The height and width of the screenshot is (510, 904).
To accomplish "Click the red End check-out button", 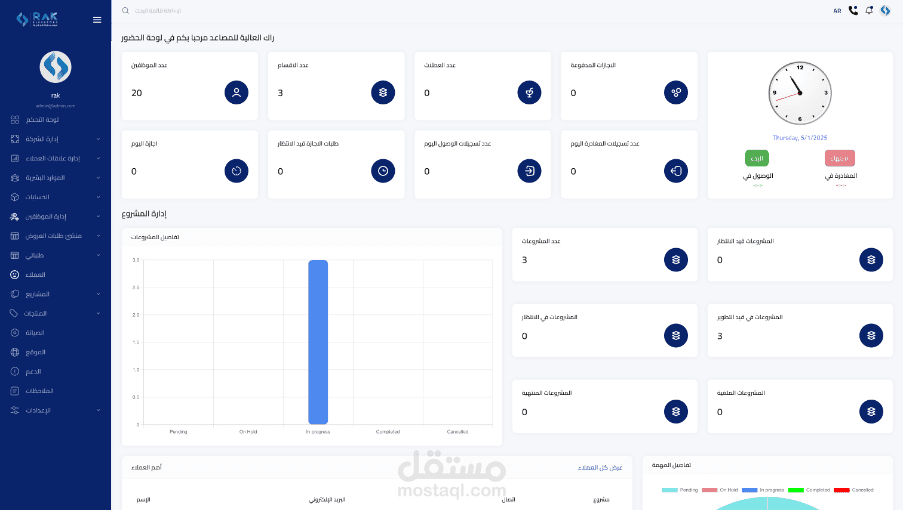I will (839, 158).
